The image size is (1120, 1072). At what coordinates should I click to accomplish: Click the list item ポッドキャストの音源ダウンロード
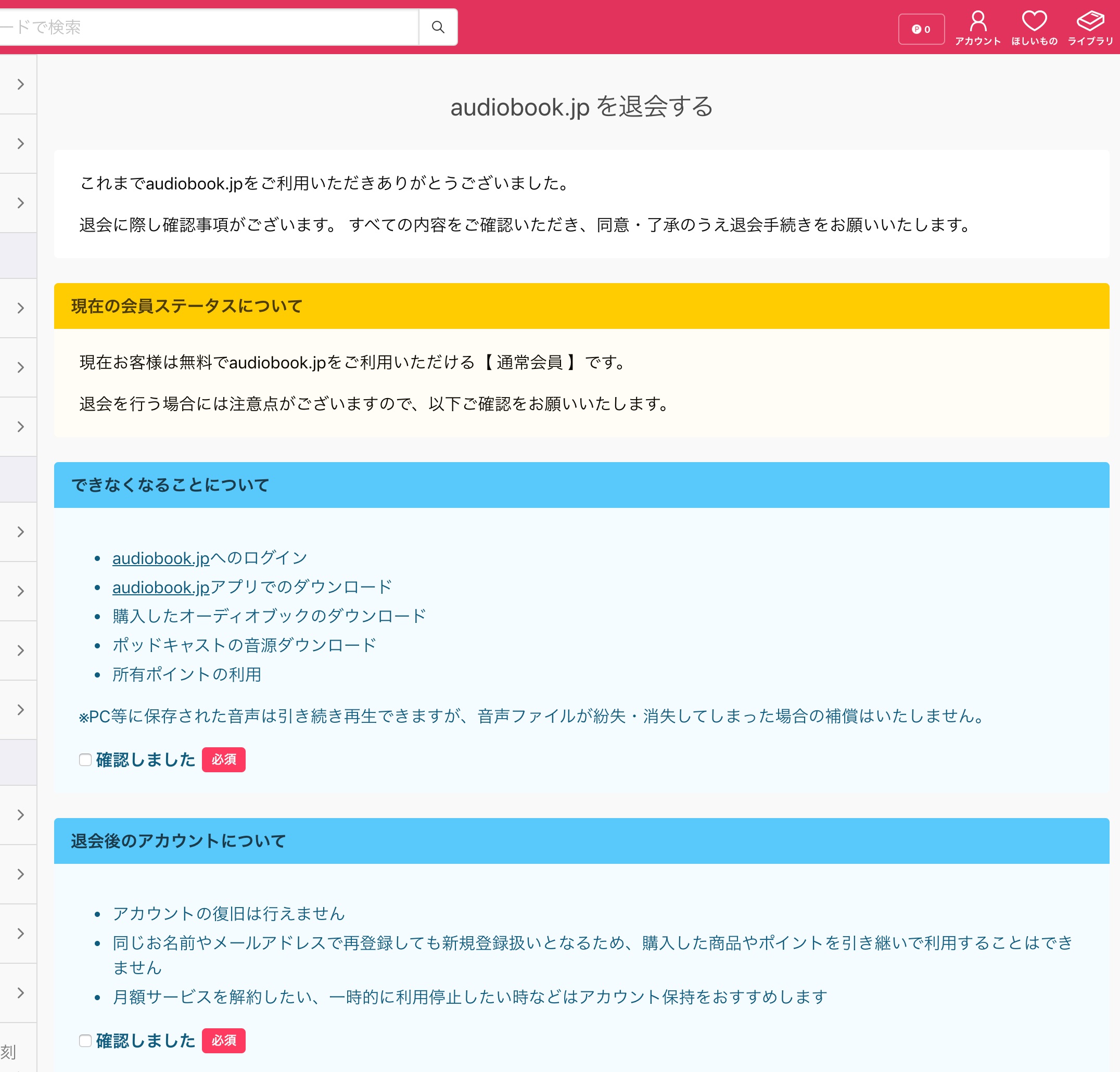click(x=244, y=645)
